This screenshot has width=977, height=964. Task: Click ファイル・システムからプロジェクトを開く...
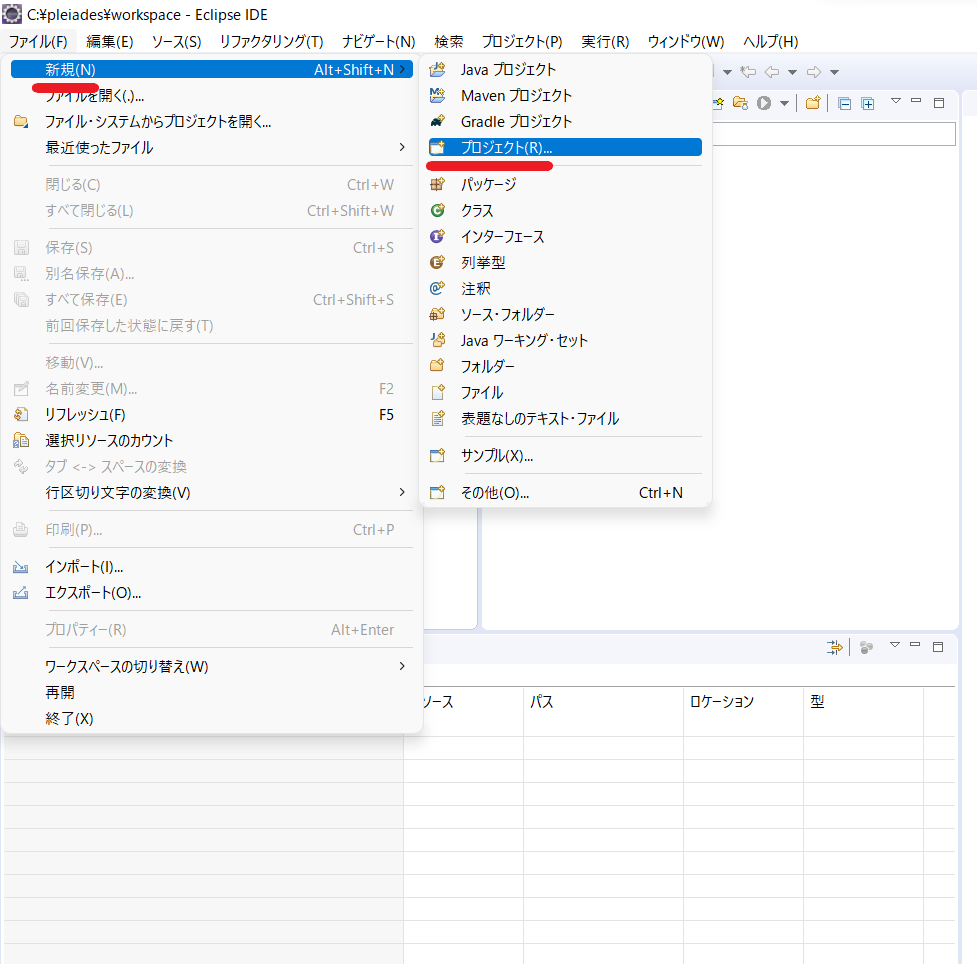tap(212, 122)
